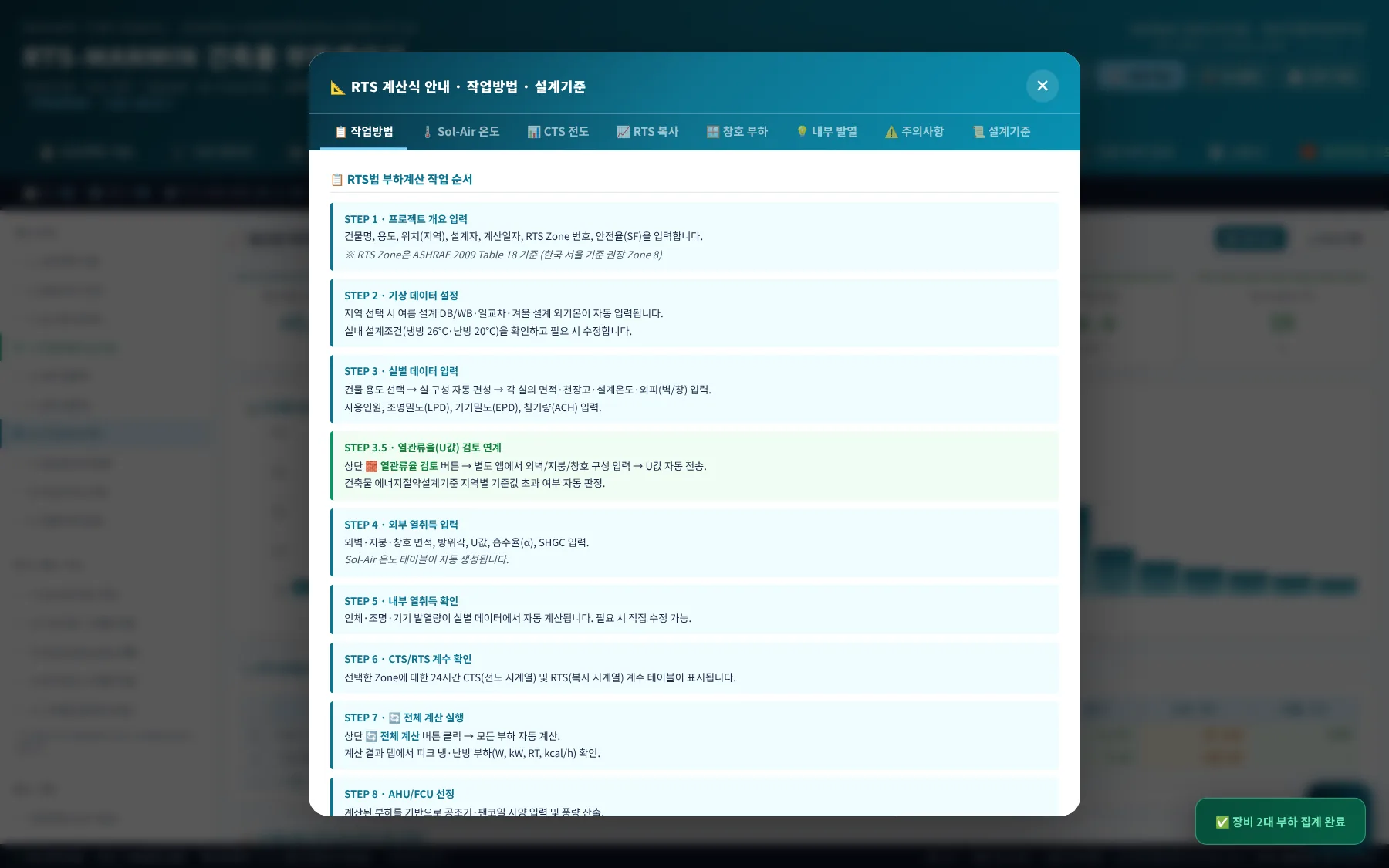The width and height of the screenshot is (1389, 868).
Task: Click the STEP 4 · 외부 열취득 입력 heading
Action: (x=401, y=525)
